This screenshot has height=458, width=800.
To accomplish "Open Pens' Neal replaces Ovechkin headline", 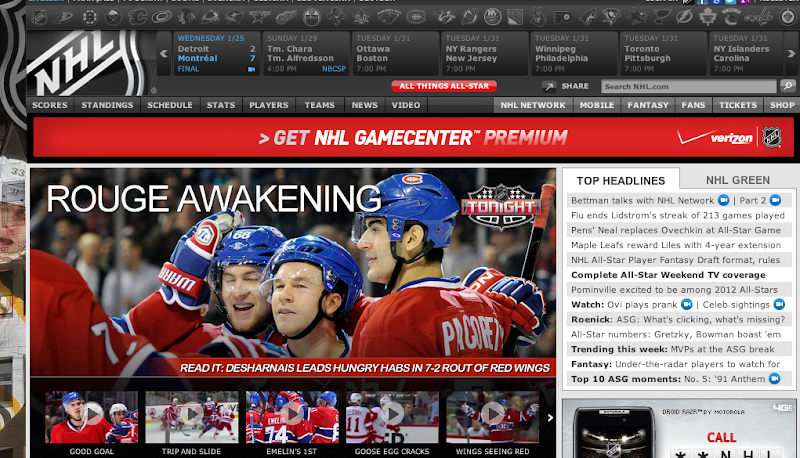I will point(676,230).
